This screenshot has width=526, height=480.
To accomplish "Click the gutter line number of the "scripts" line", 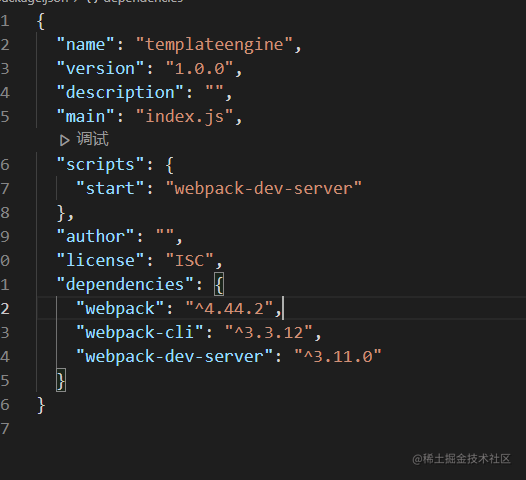I will (x=5, y=165).
